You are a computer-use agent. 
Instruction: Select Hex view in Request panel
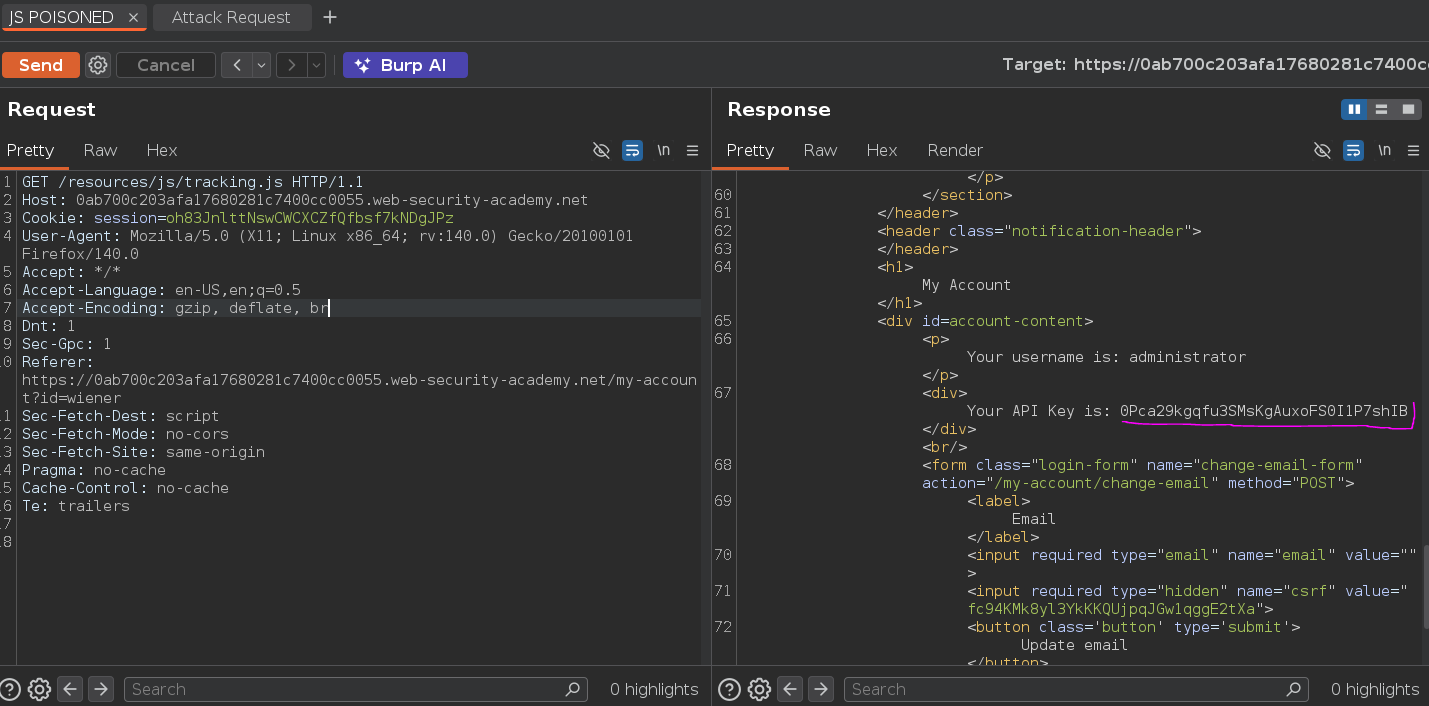[162, 150]
